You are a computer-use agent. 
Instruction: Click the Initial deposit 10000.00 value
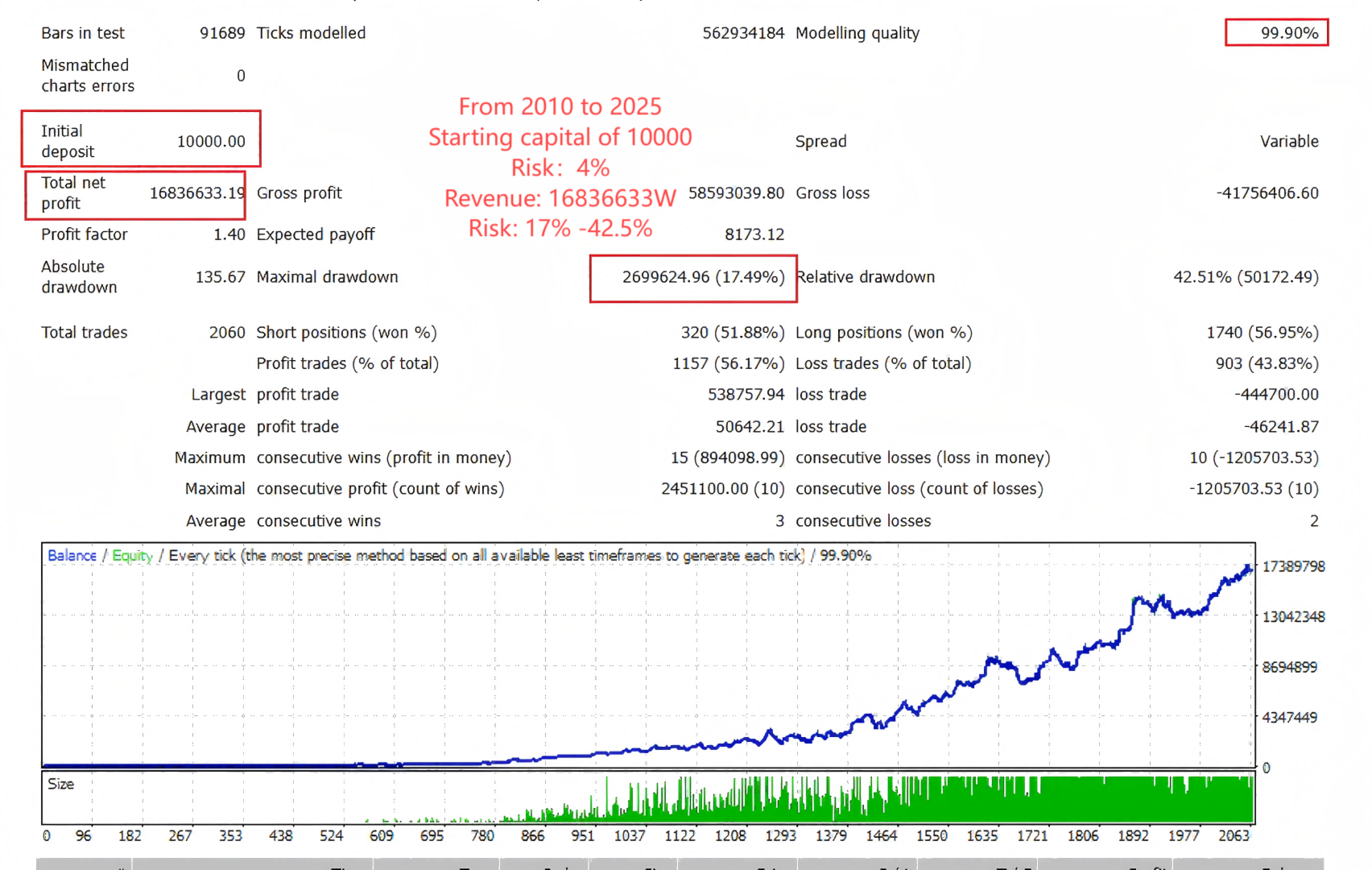click(x=211, y=142)
